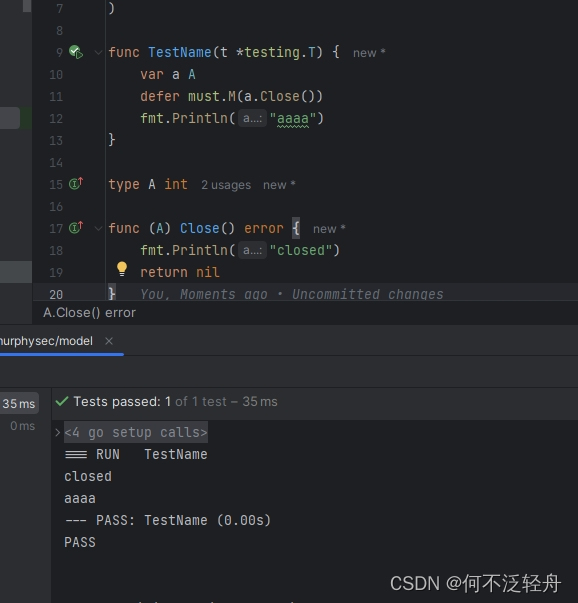This screenshot has height=603, width=578.
Task: Click the implements gutter icon next to type A
Action: coord(76,184)
